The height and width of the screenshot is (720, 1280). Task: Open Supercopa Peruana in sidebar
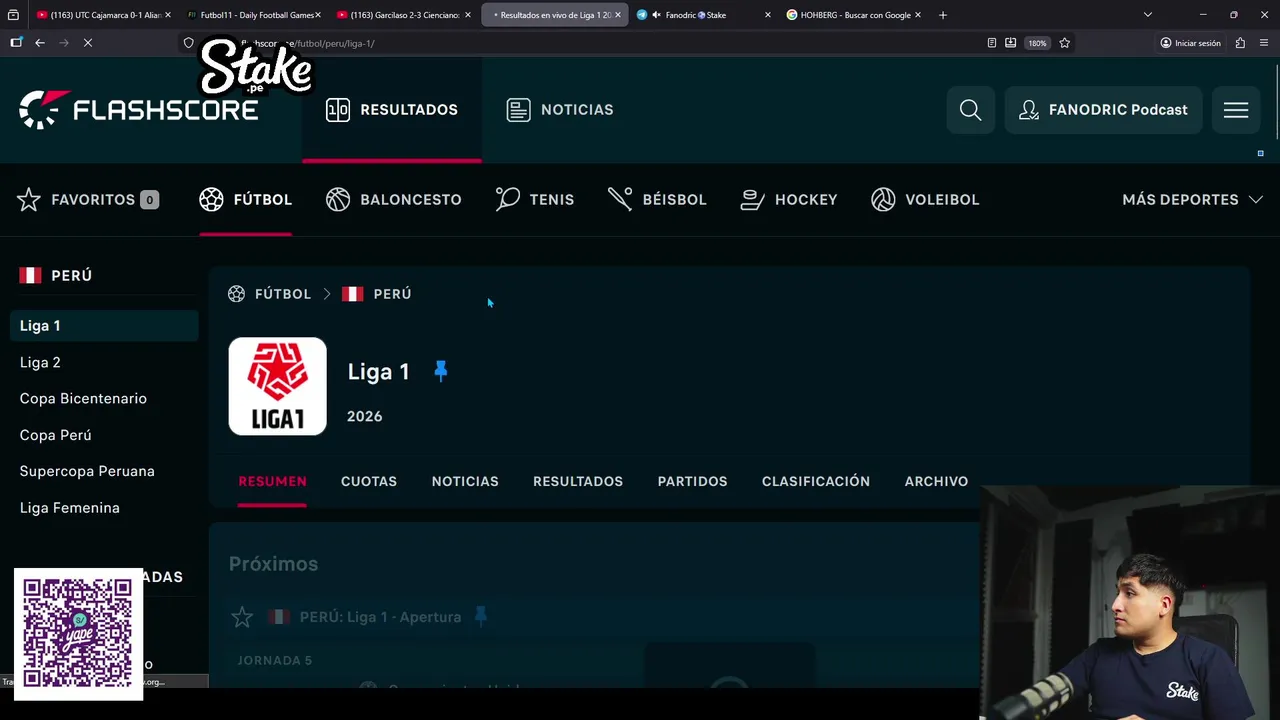pyautogui.click(x=87, y=472)
